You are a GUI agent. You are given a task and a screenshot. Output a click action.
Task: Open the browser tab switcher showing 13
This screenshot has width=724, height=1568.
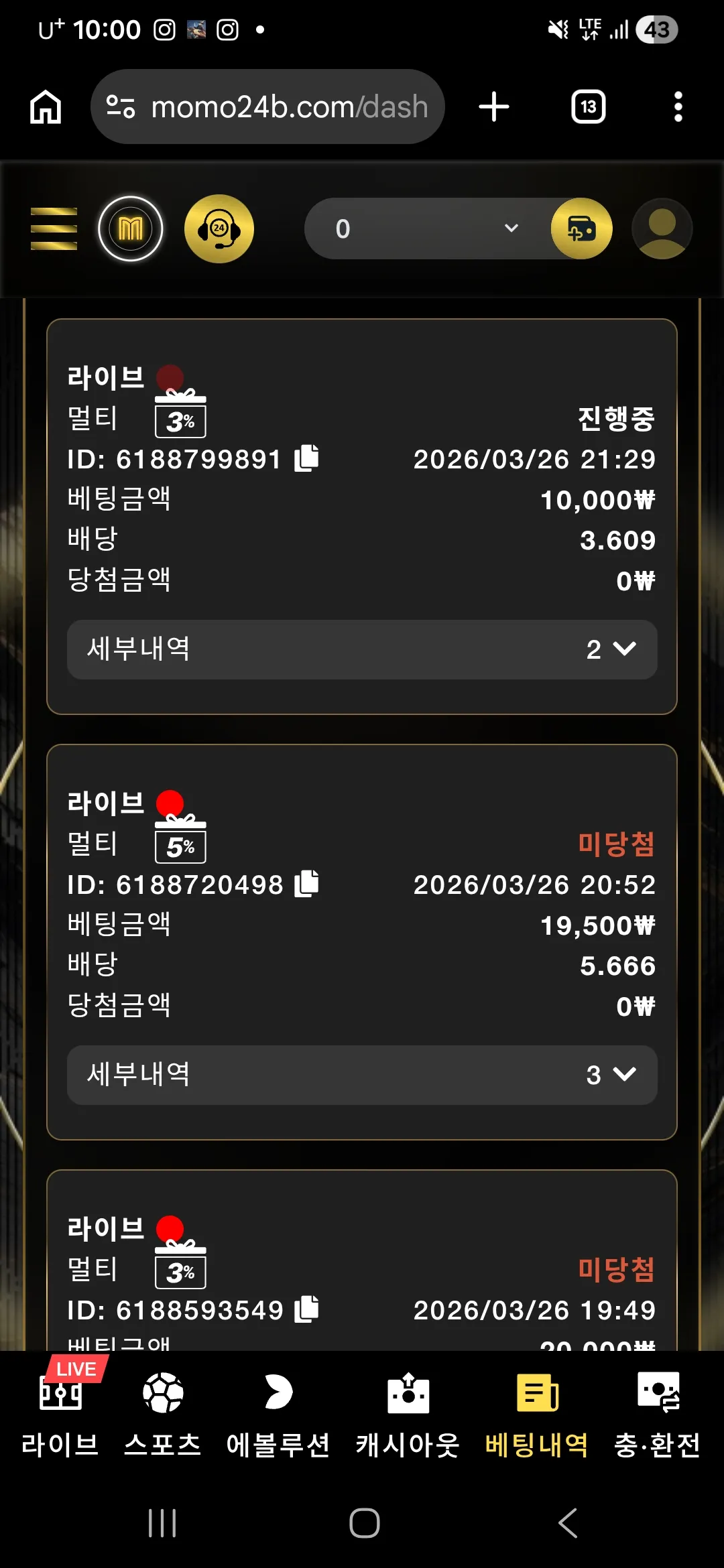[x=588, y=107]
